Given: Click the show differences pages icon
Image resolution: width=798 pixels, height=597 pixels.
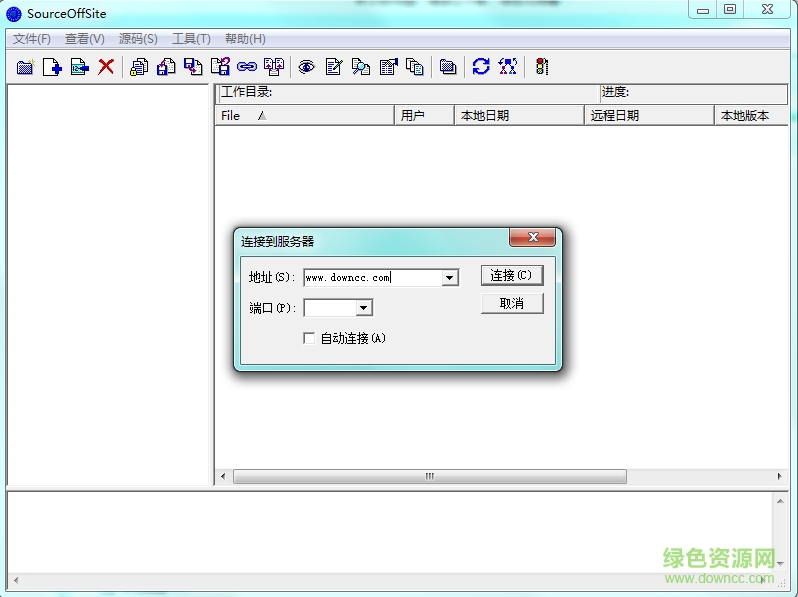Looking at the screenshot, I should pos(415,67).
